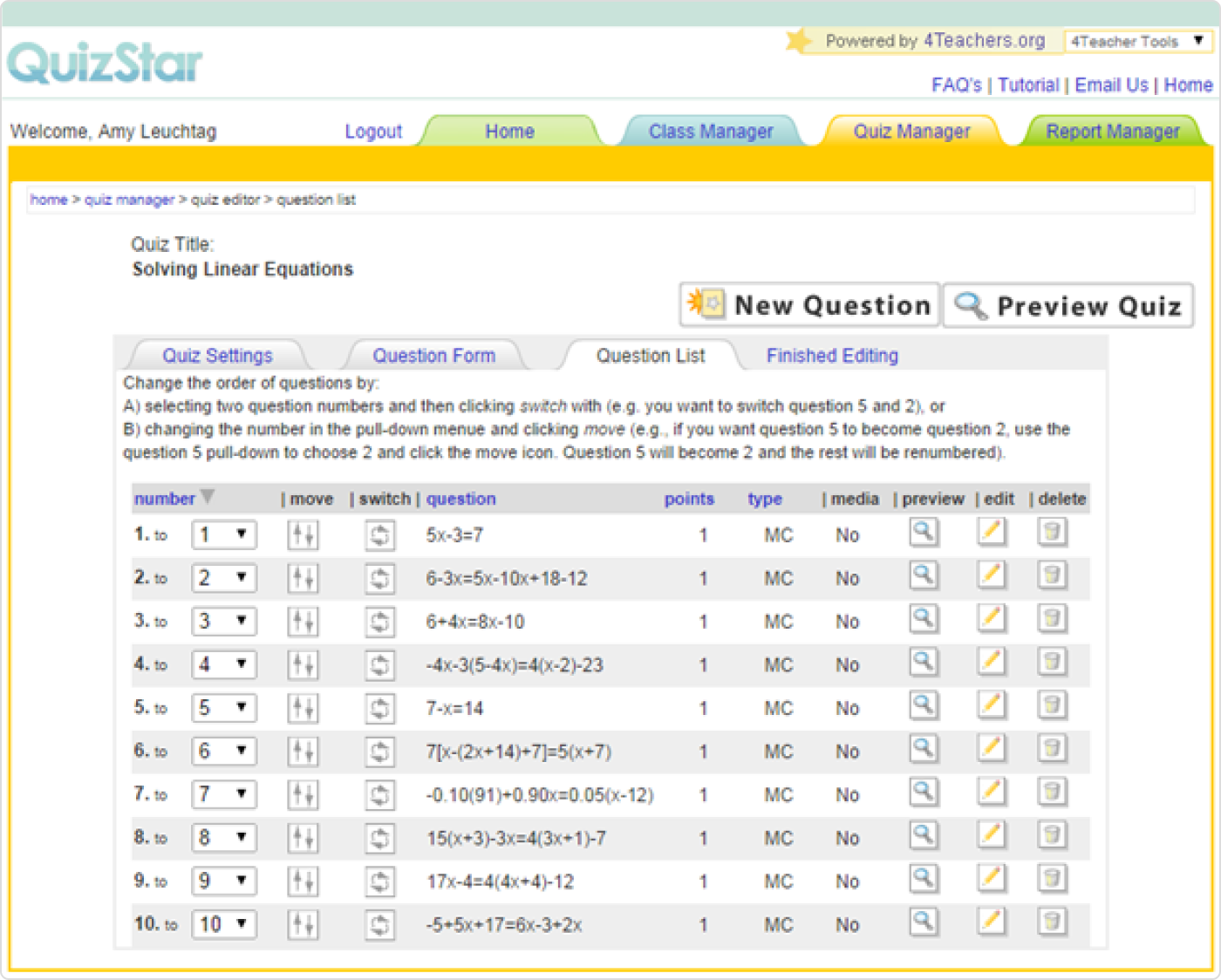Viewport: 1221px width, 980px height.
Task: Open the 4Teacher Tools dropdown
Action: (1137, 41)
